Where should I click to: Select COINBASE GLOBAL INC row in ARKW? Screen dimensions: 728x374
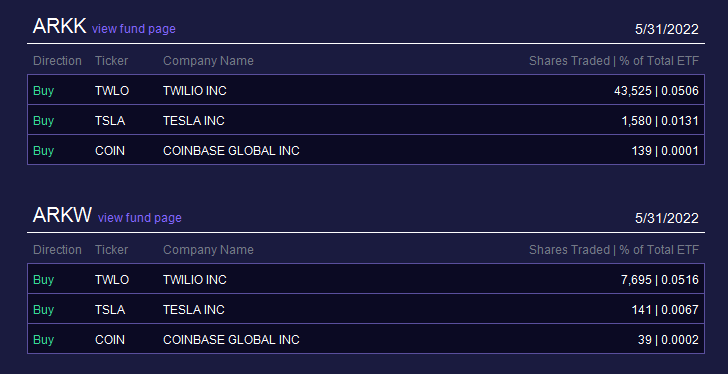(x=366, y=339)
